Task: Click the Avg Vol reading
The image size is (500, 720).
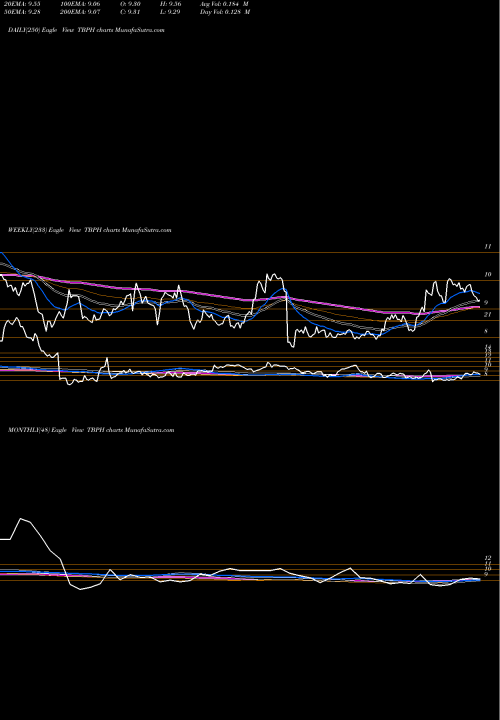Action: coord(225,4)
